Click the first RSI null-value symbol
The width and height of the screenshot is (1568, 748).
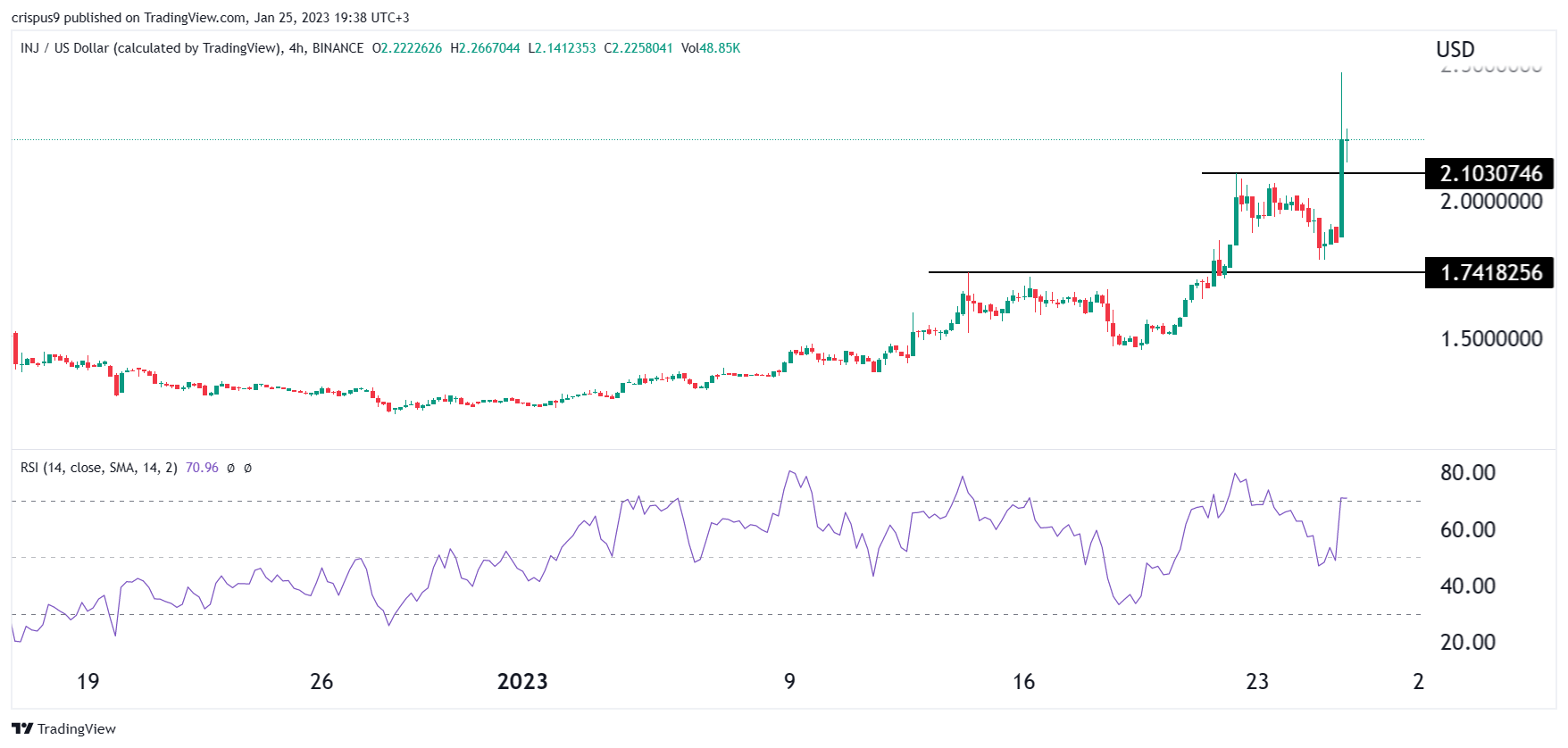pyautogui.click(x=231, y=468)
